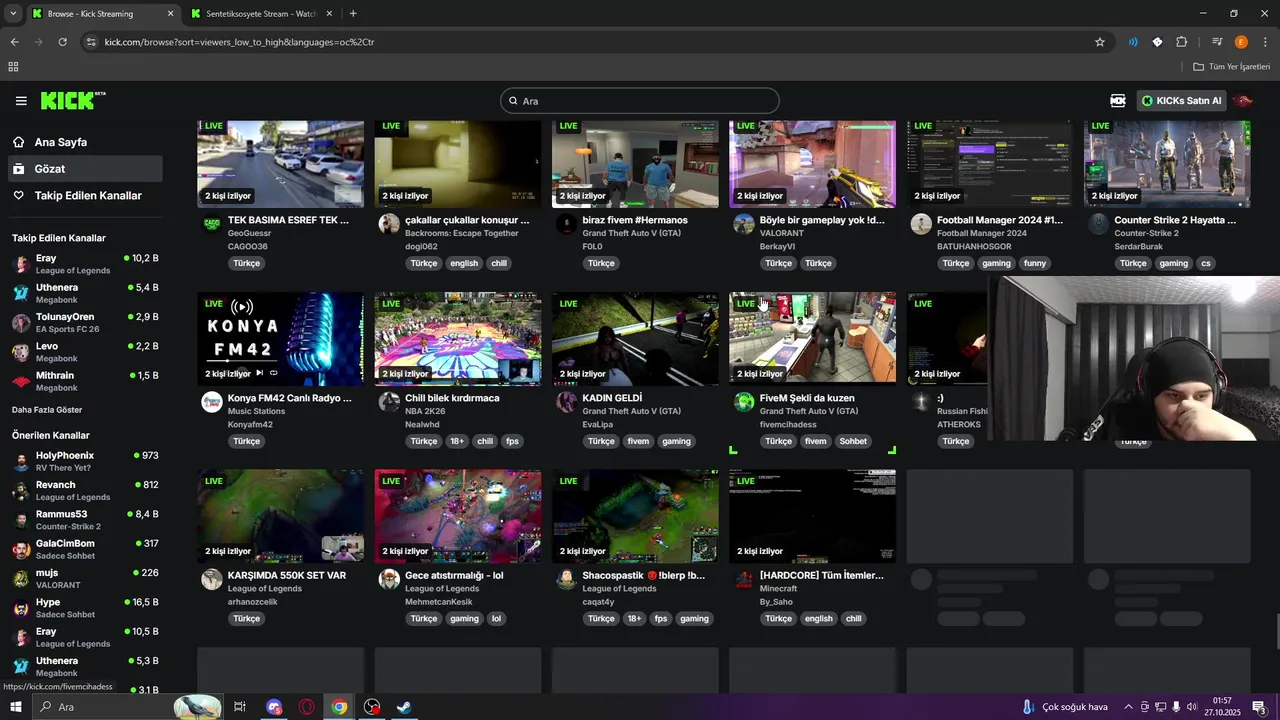
Task: Open Chrome from taskbar
Action: tap(340, 707)
